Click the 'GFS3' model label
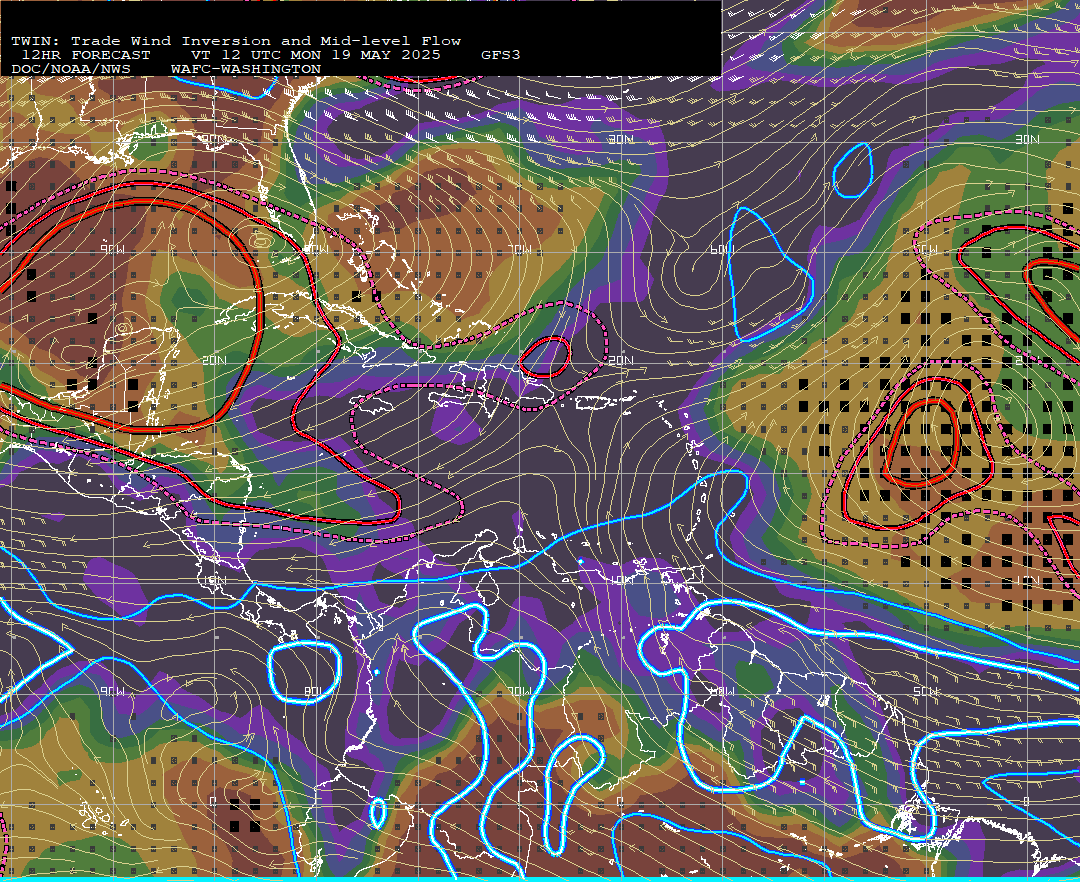This screenshot has width=1080, height=882. pos(500,55)
